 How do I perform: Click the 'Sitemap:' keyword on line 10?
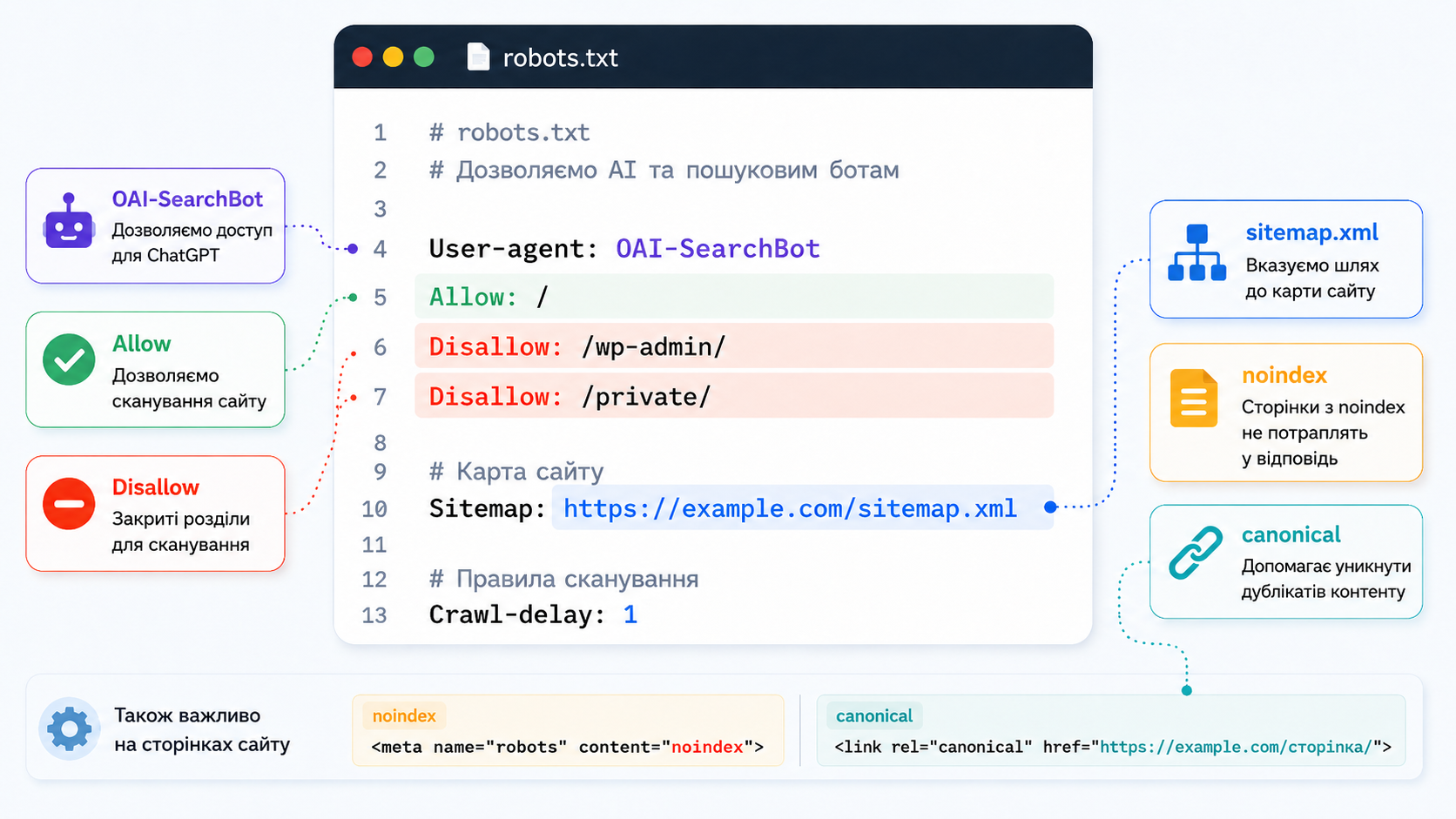pyautogui.click(x=487, y=508)
